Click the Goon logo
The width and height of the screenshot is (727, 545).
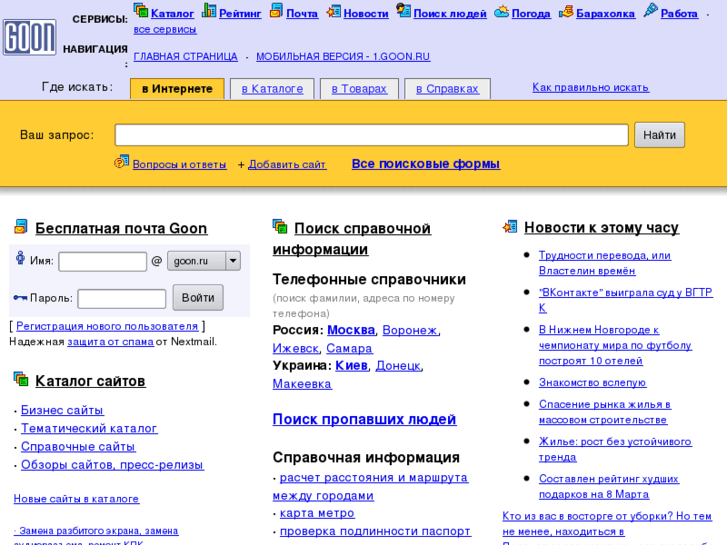[30, 37]
